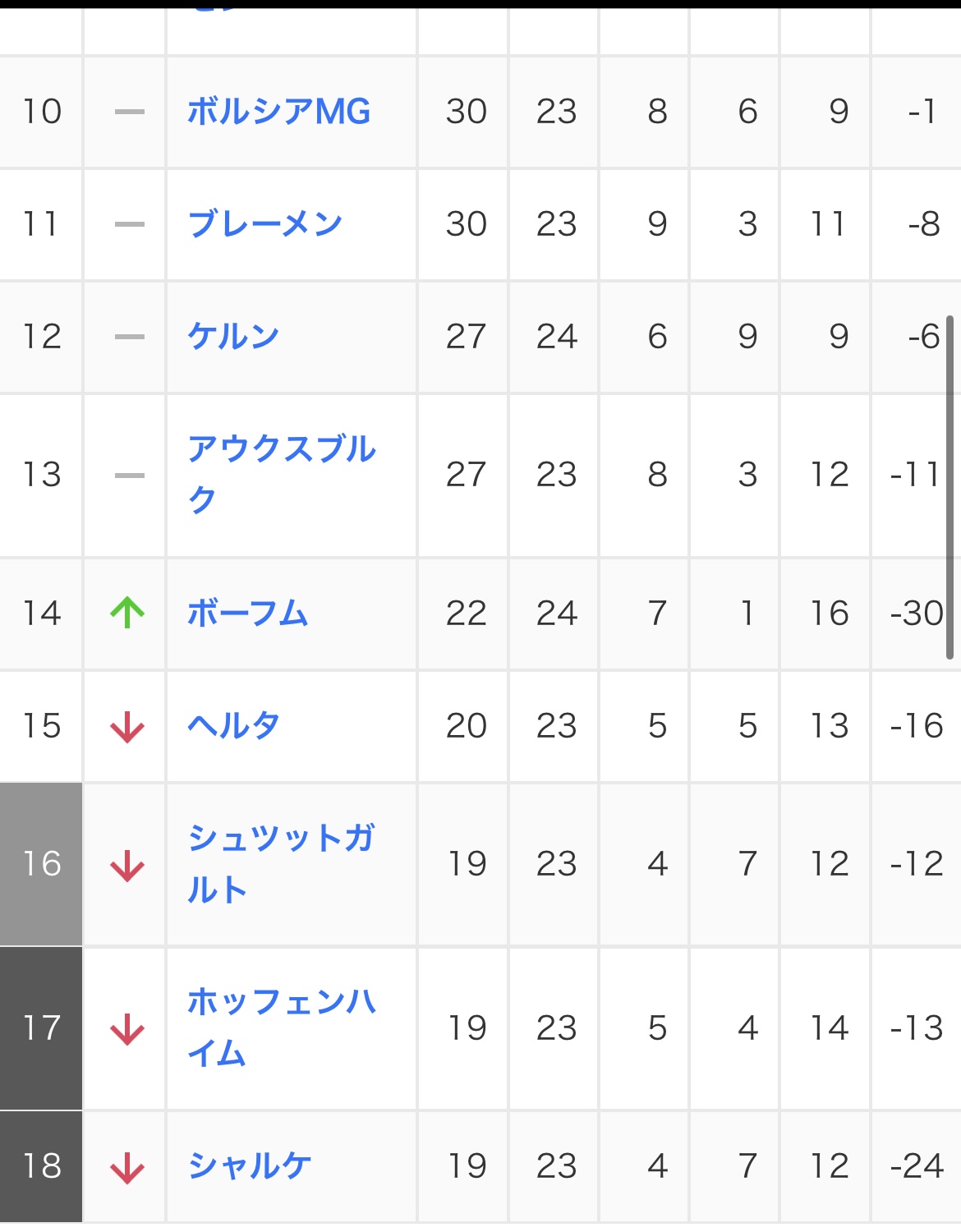Click green up arrow beside ボーフム

point(127,613)
